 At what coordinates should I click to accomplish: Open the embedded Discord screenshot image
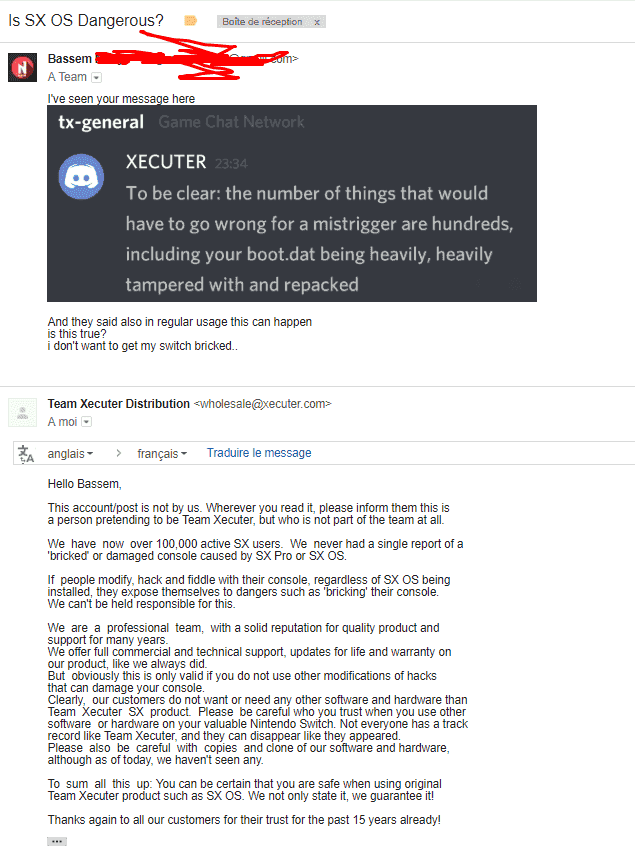(x=292, y=204)
